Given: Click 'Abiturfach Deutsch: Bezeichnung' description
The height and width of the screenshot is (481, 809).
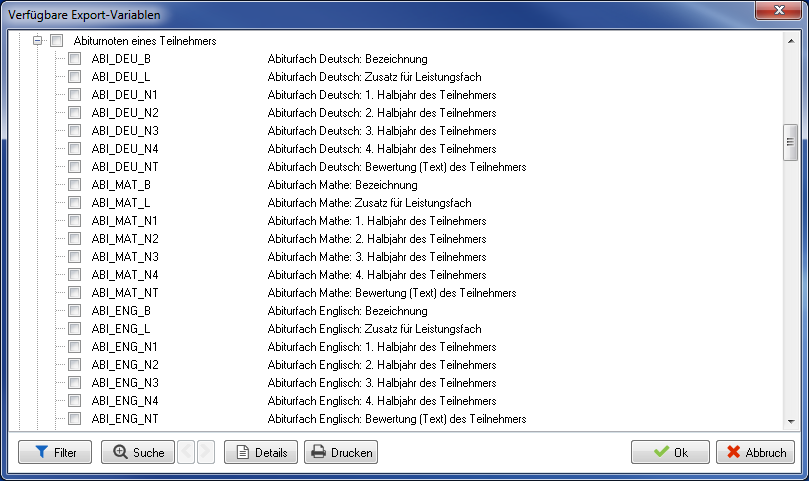Looking at the screenshot, I should [347, 59].
